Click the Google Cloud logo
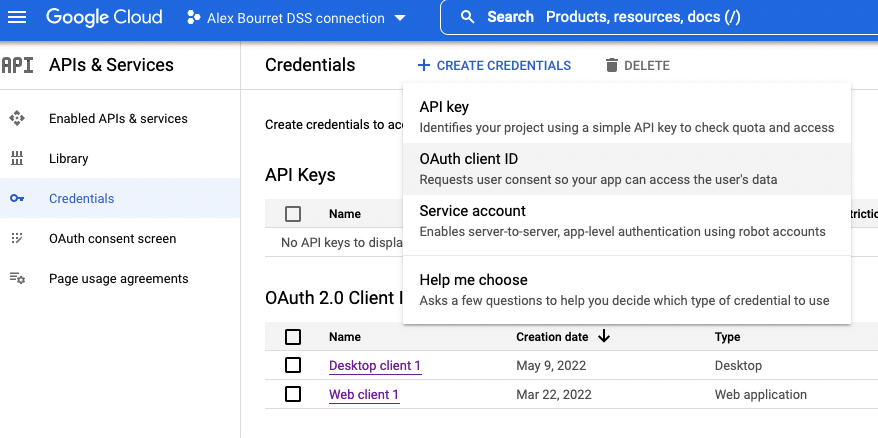The image size is (878, 438). 104,17
